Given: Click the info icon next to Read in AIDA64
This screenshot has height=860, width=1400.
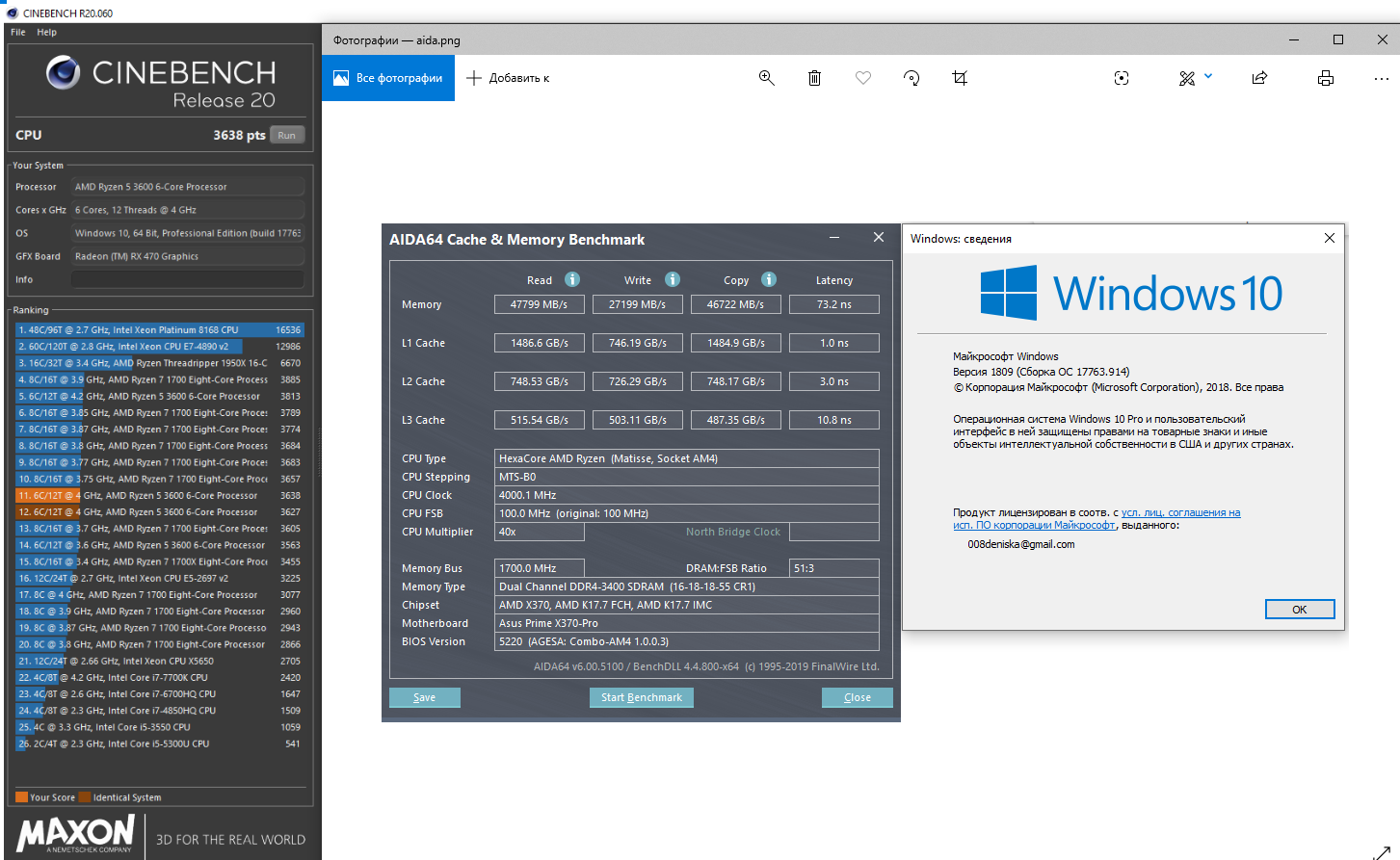Looking at the screenshot, I should [572, 279].
